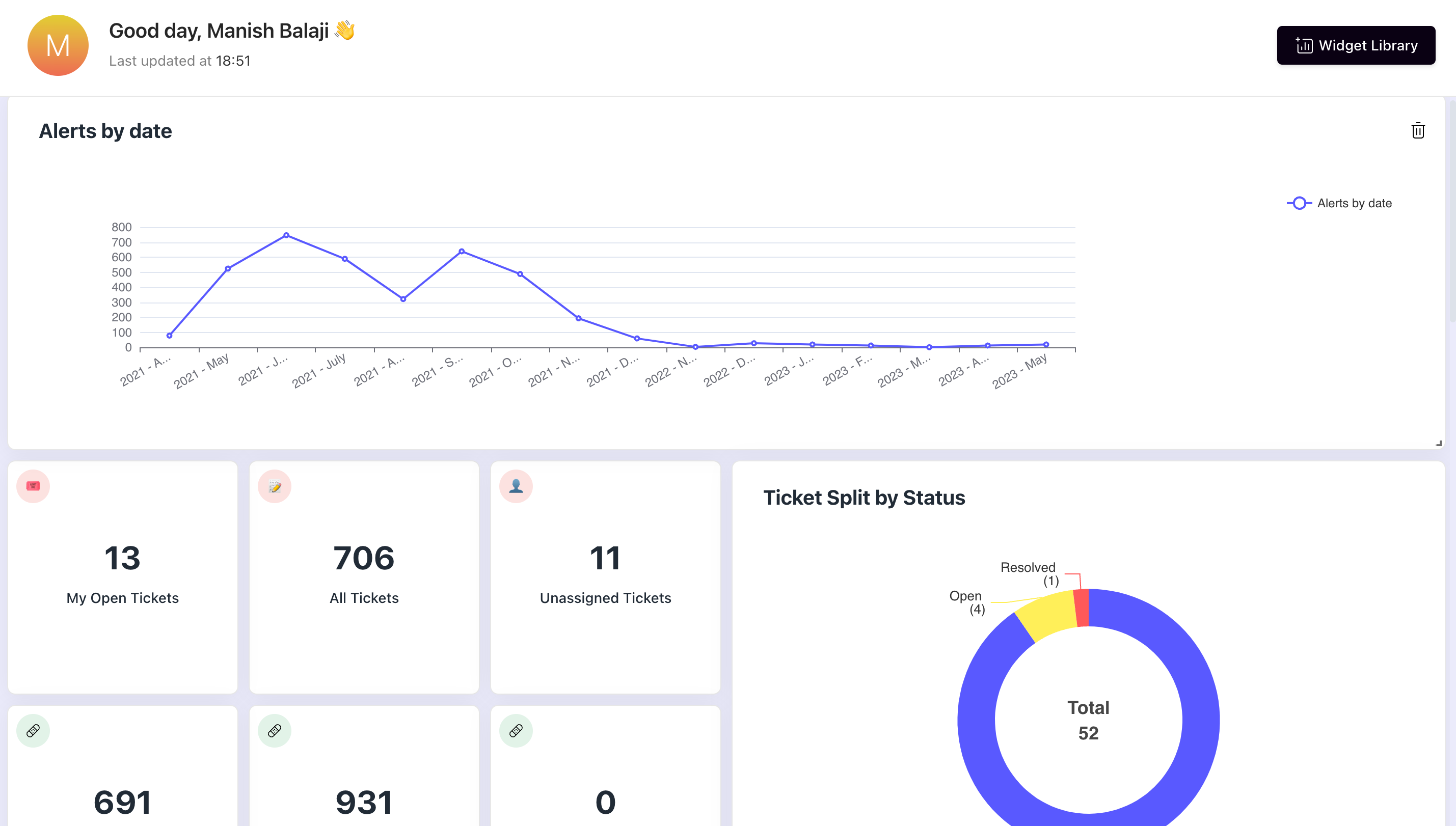
Task: Click the page vertical scrollbar
Action: [1452, 210]
